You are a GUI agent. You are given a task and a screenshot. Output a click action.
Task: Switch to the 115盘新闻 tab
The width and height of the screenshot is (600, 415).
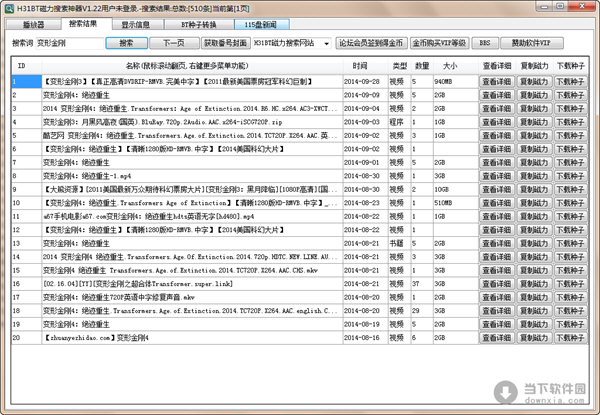[x=262, y=25]
